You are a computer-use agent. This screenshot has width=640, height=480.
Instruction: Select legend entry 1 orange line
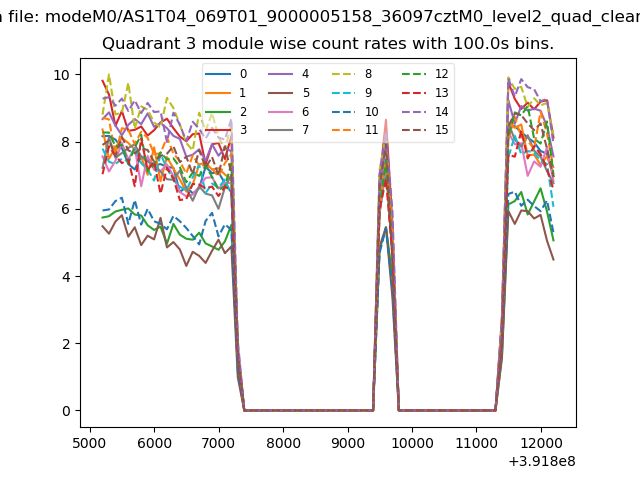point(227,93)
